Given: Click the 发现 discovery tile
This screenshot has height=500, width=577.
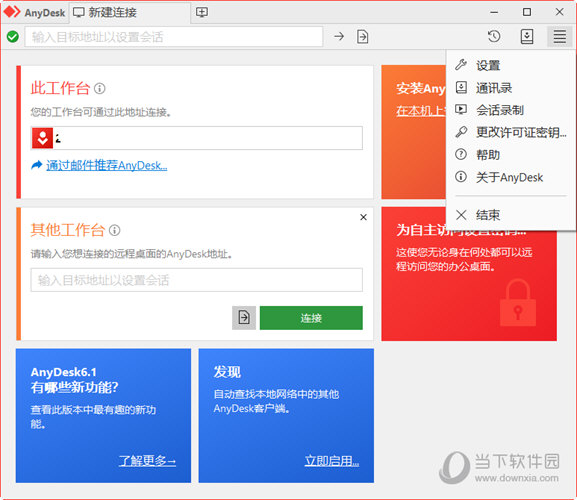Looking at the screenshot, I should [286, 416].
